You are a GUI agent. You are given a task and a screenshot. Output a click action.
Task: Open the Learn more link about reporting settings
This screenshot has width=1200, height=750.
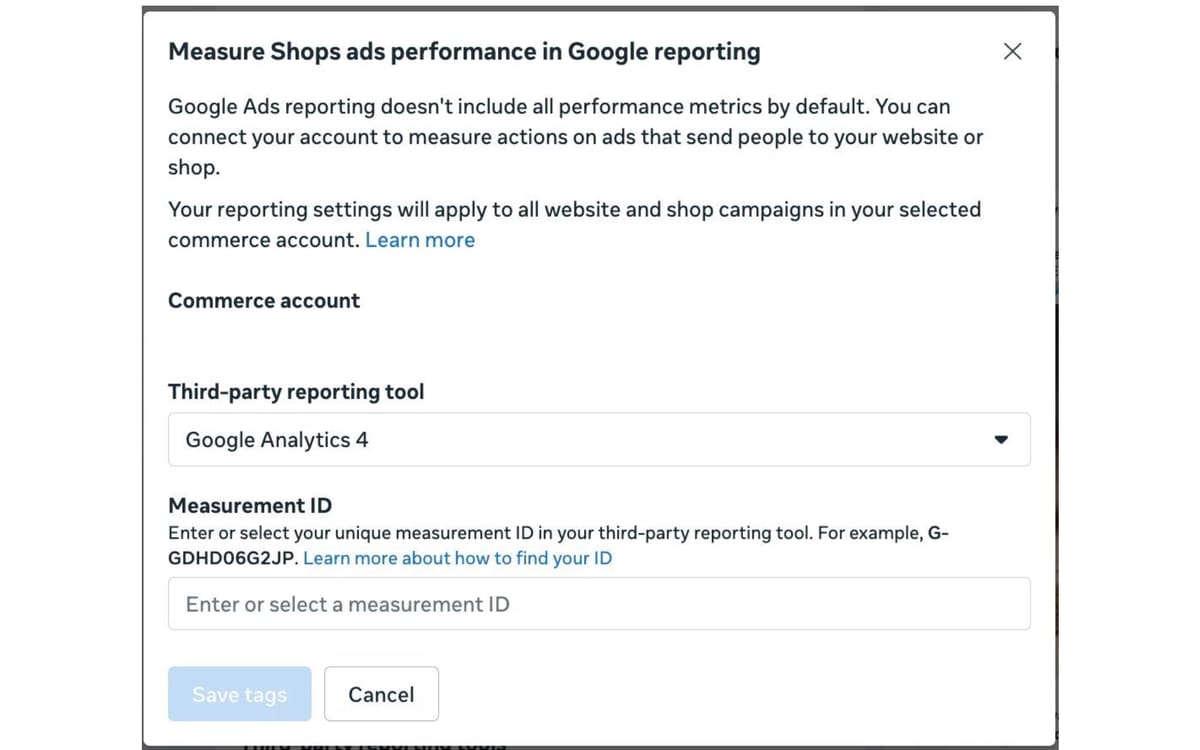click(x=419, y=239)
